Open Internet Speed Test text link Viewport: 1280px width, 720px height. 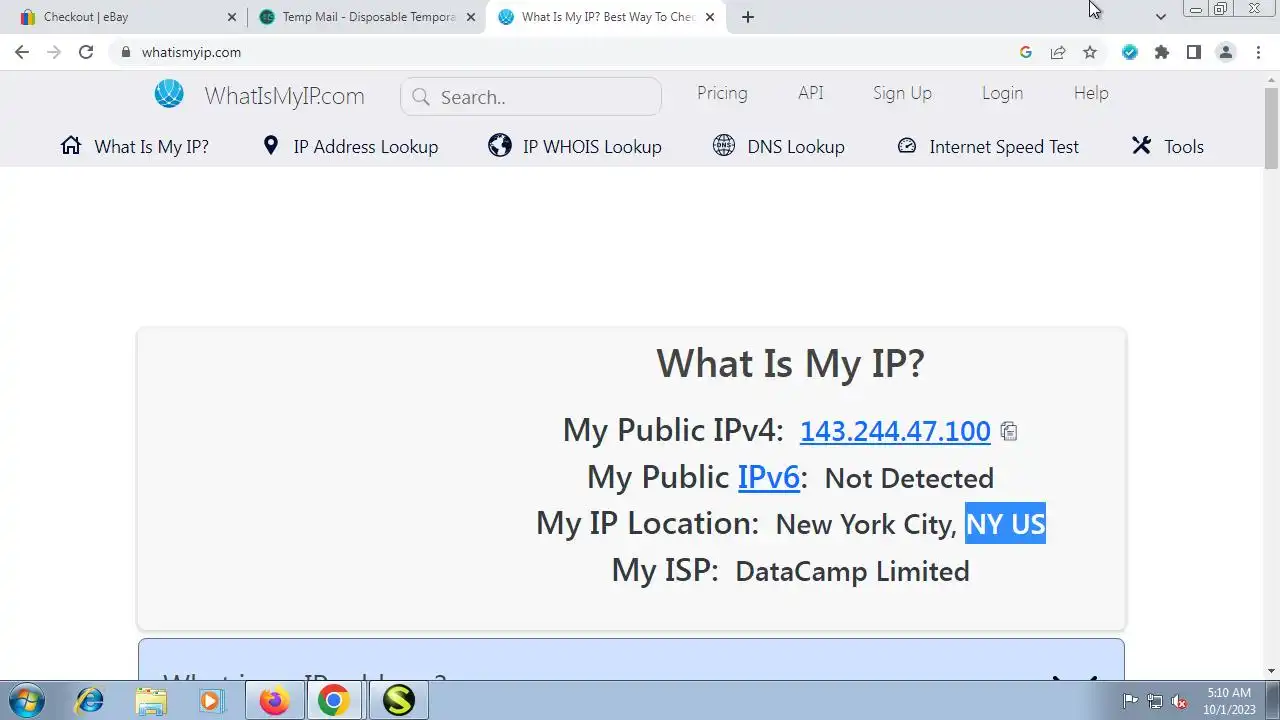coord(1004,147)
